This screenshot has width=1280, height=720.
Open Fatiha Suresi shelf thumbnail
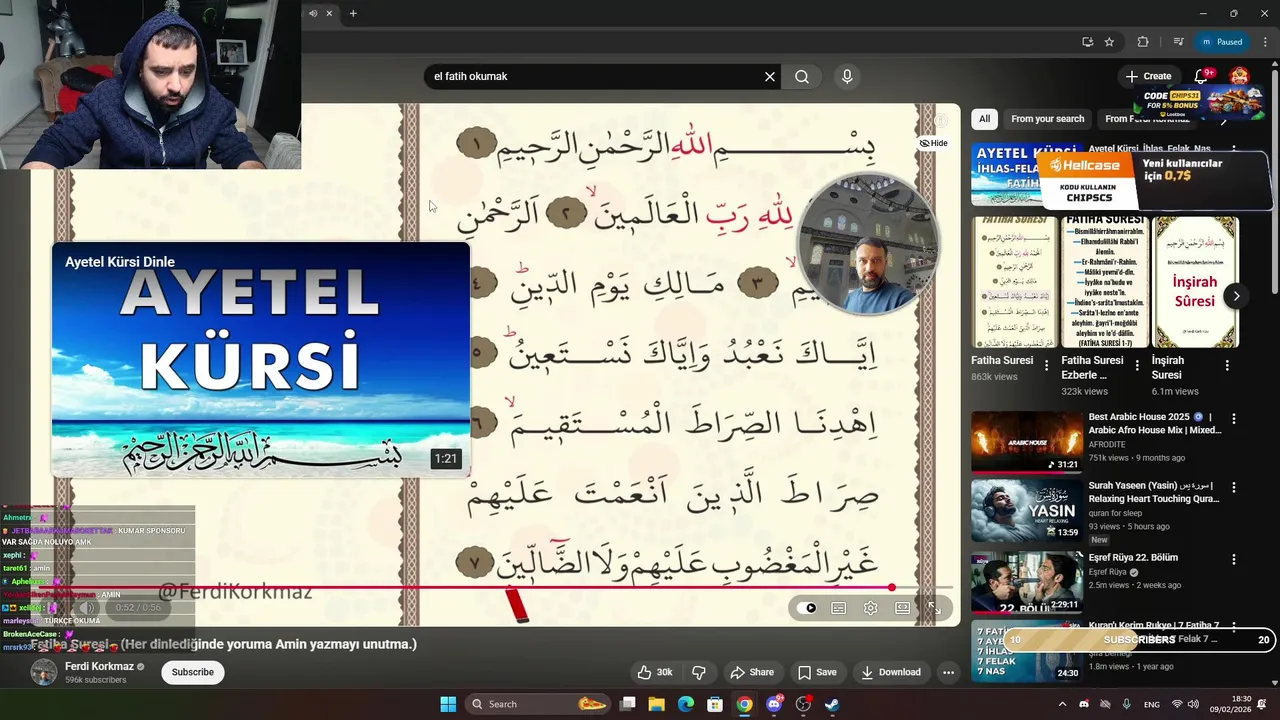tap(1014, 282)
